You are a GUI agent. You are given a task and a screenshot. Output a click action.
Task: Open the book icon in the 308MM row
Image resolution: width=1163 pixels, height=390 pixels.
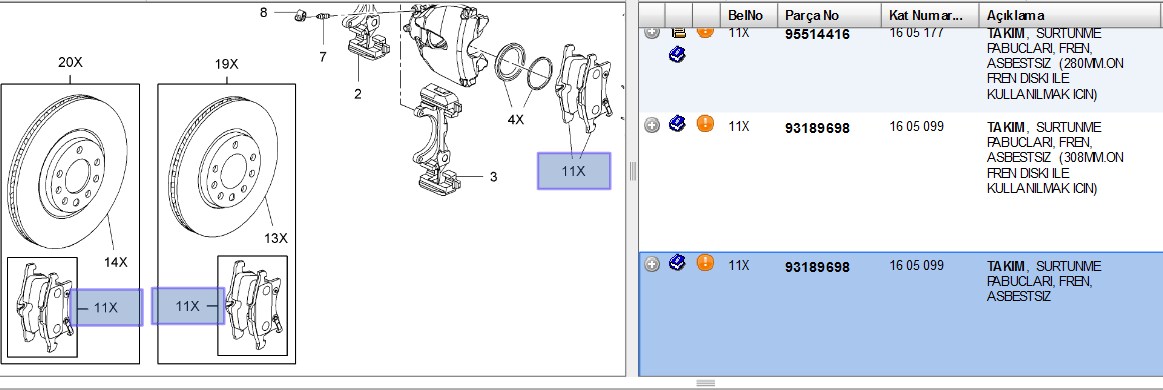coord(676,123)
